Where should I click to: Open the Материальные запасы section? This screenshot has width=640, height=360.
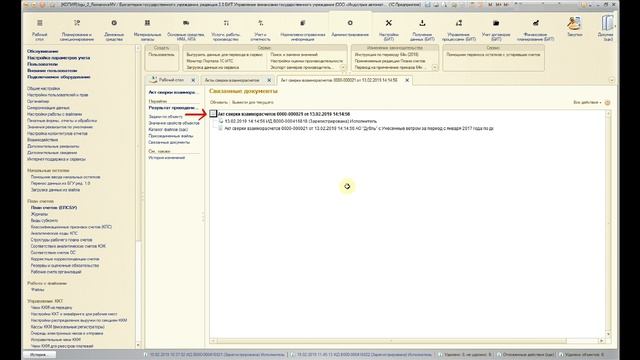(x=147, y=29)
